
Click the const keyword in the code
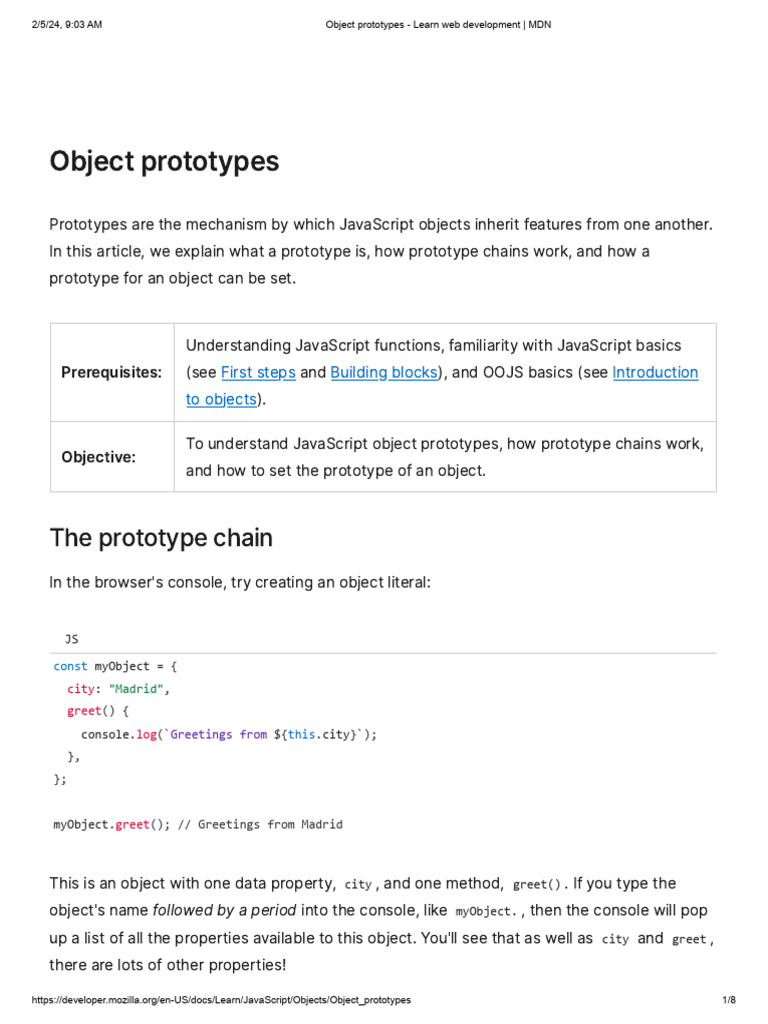click(x=70, y=666)
